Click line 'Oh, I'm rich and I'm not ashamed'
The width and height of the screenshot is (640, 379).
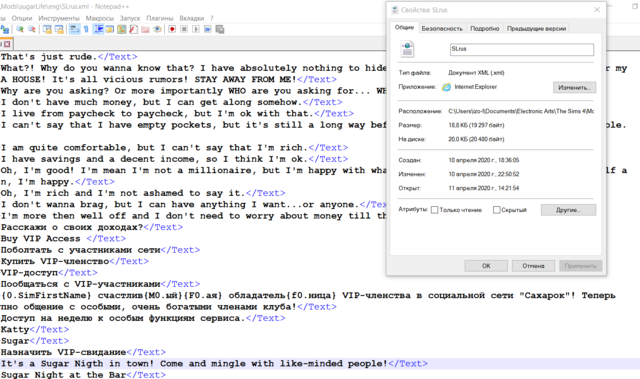(x=143, y=193)
